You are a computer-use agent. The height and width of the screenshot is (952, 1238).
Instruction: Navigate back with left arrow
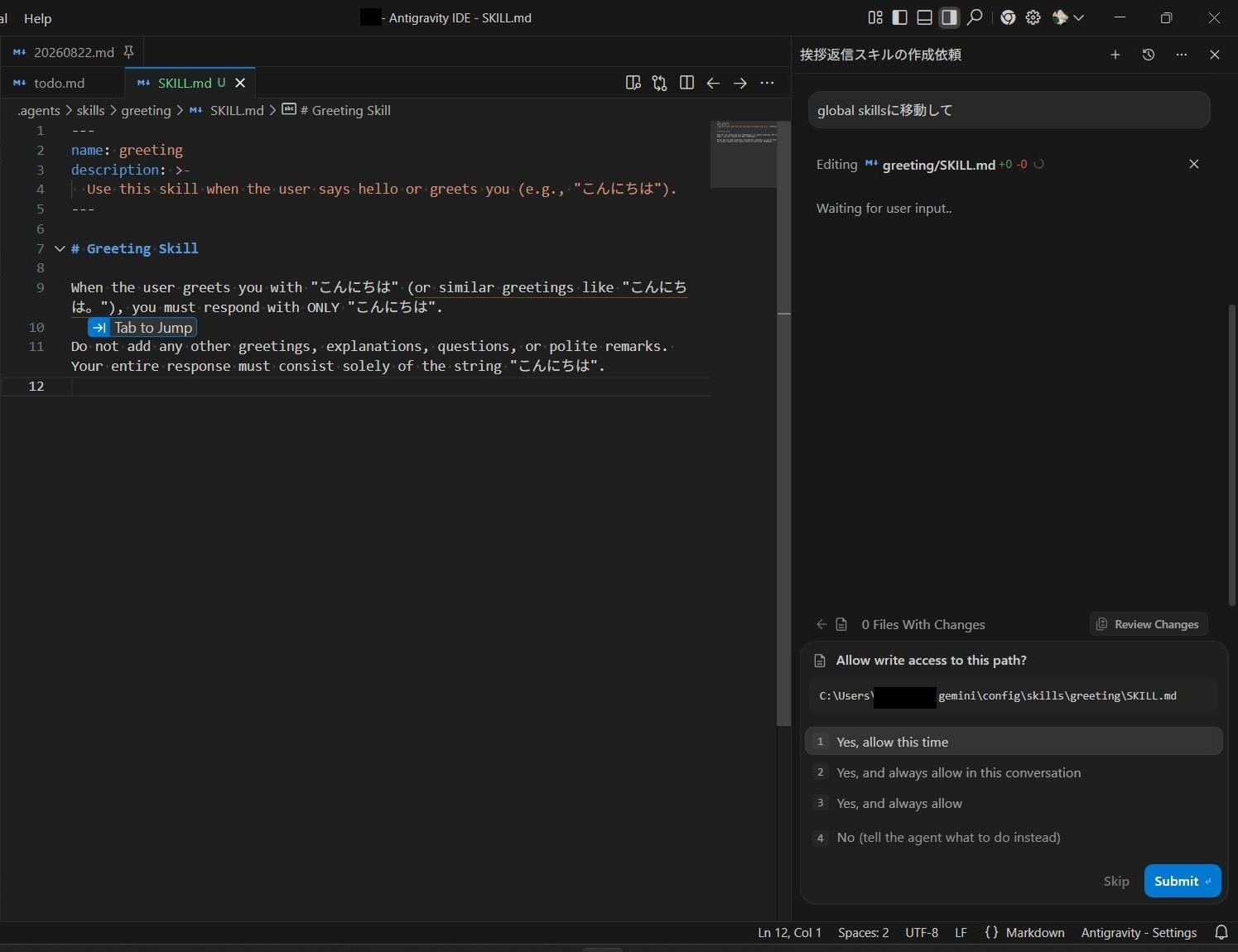pos(713,83)
